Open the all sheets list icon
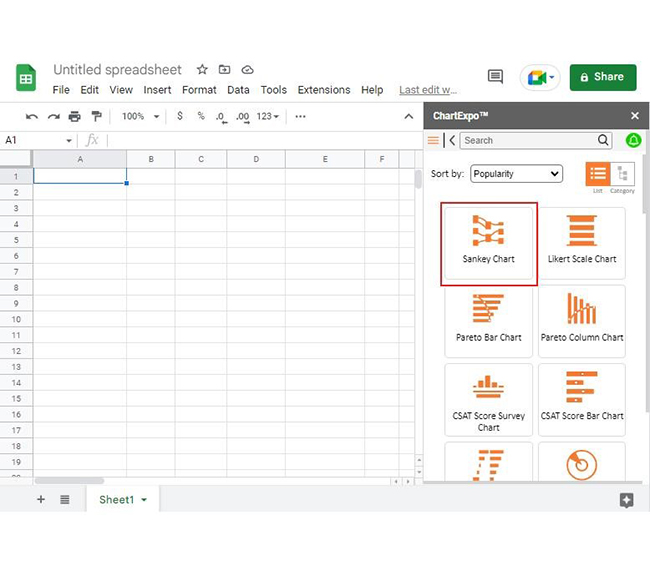650x576 pixels. tap(65, 500)
